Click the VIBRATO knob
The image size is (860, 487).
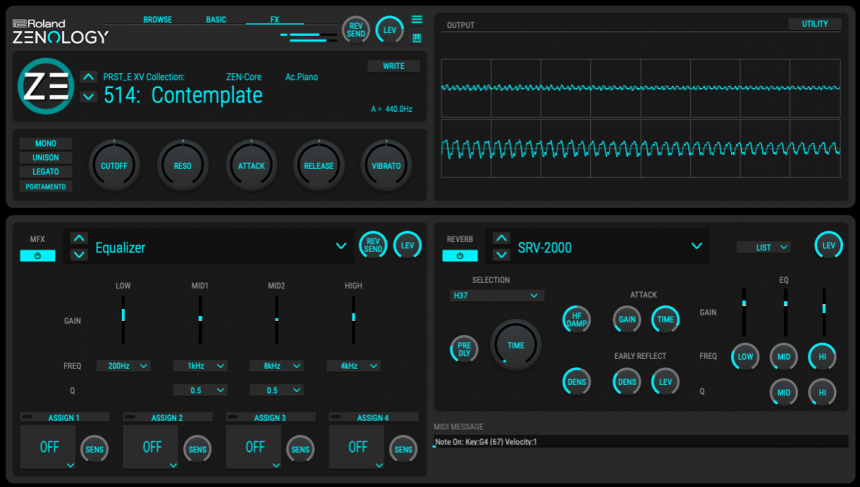click(386, 165)
